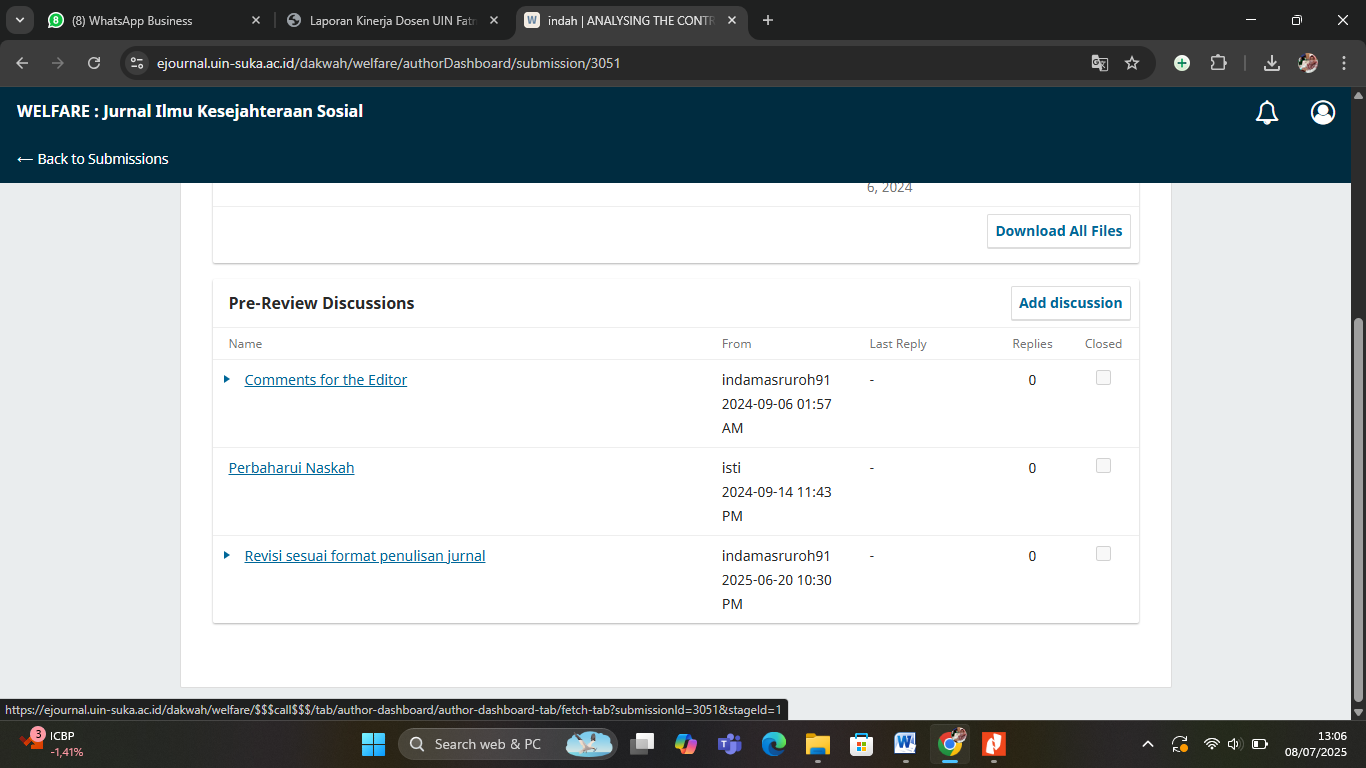This screenshot has width=1366, height=768.
Task: Open Microsoft Word from the taskbar
Action: 905,743
